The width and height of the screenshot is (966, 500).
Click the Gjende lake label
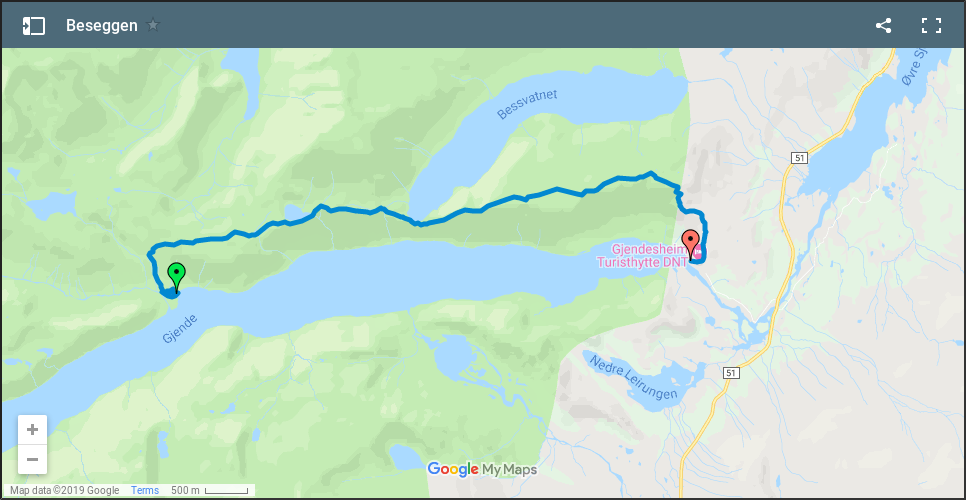pyautogui.click(x=181, y=329)
